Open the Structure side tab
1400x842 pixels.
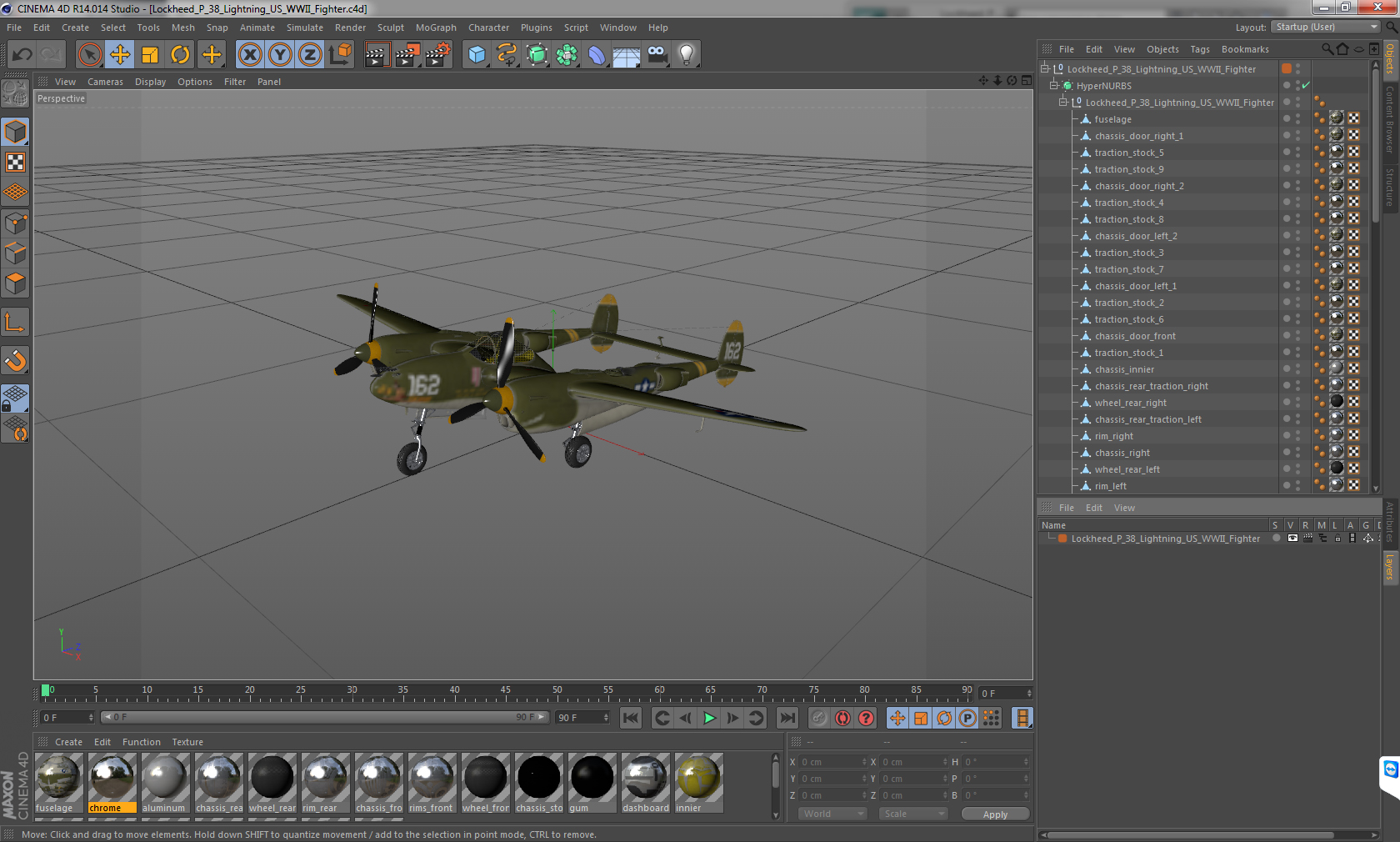[x=1390, y=187]
